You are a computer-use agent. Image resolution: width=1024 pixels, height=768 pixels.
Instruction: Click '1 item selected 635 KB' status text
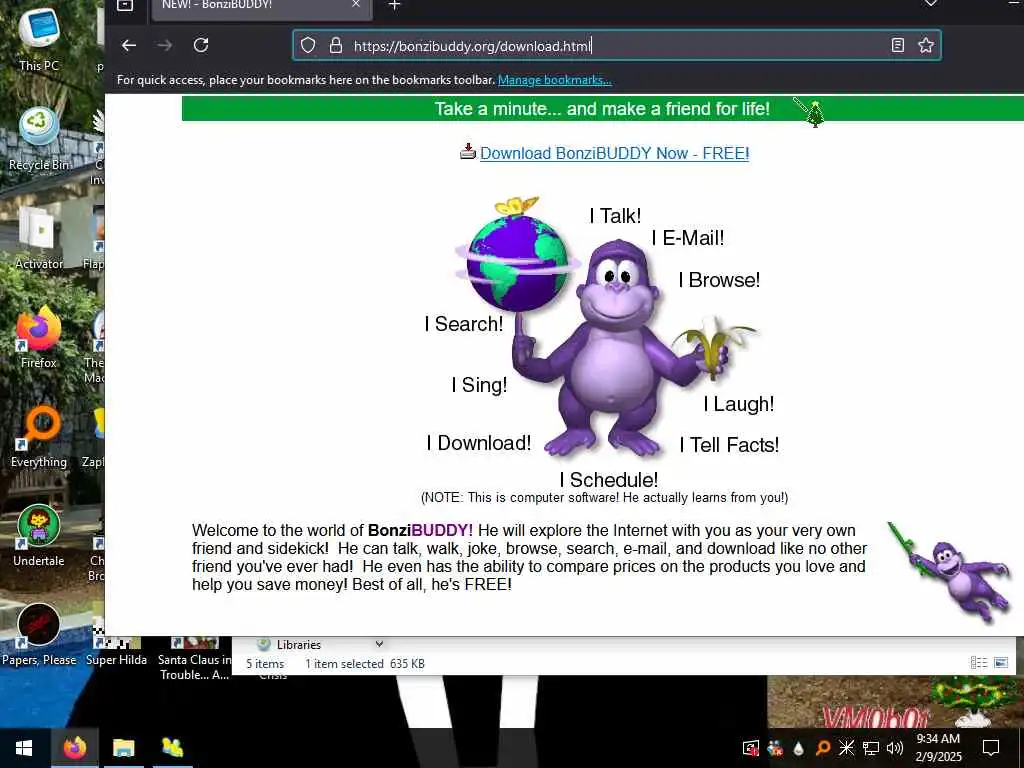pyautogui.click(x=364, y=664)
